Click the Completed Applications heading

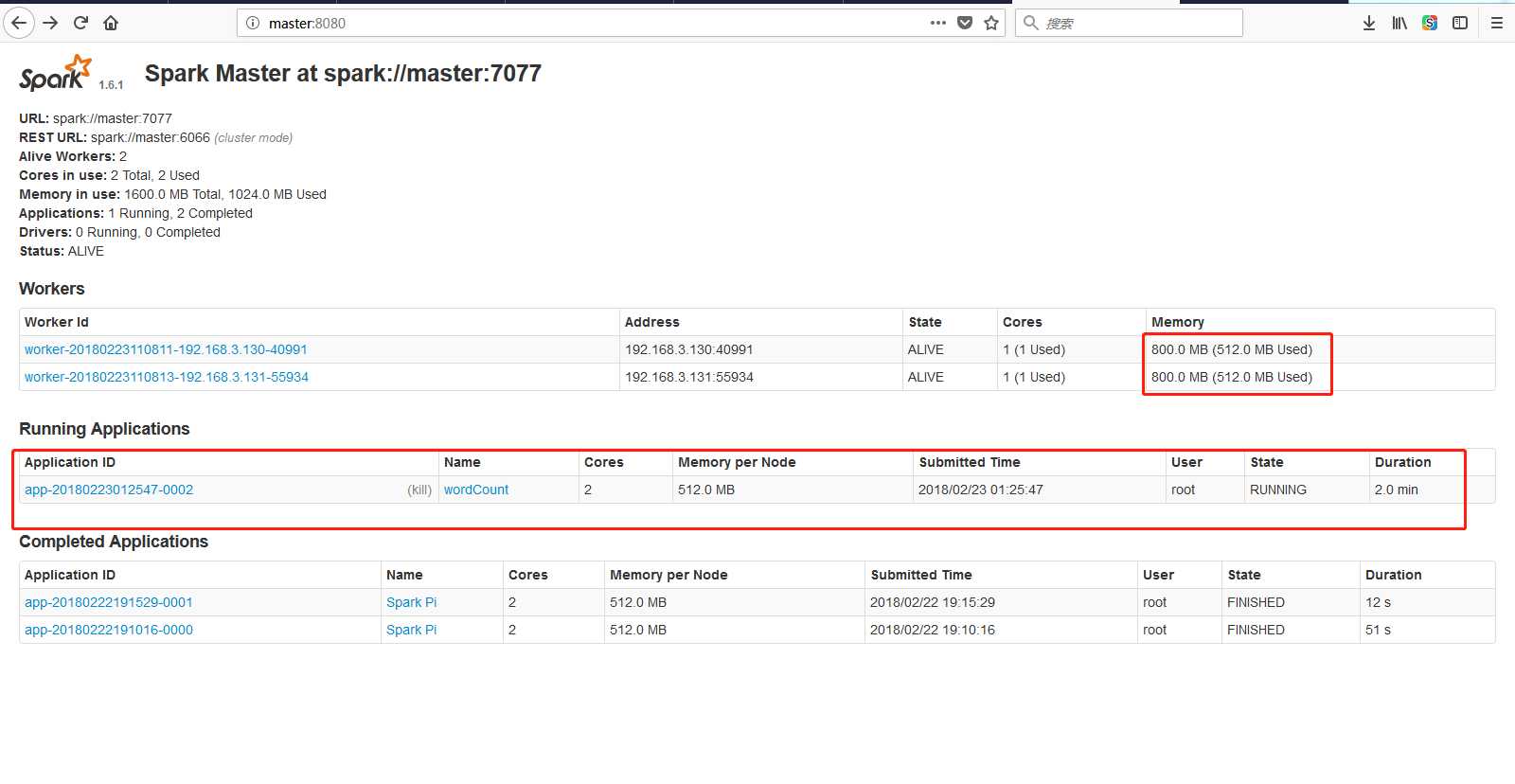point(114,542)
